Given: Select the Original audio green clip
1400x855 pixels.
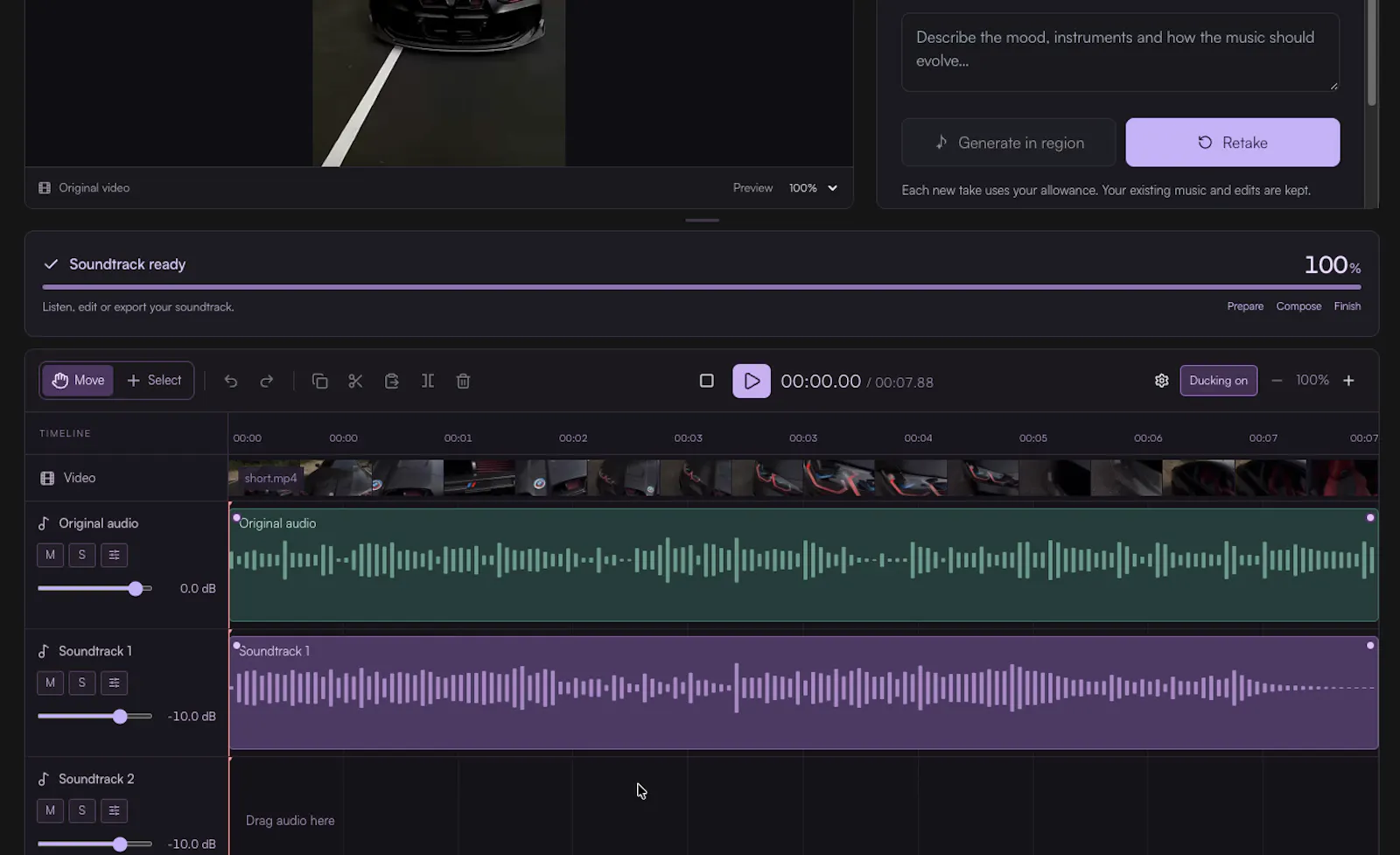Looking at the screenshot, I should tap(803, 565).
